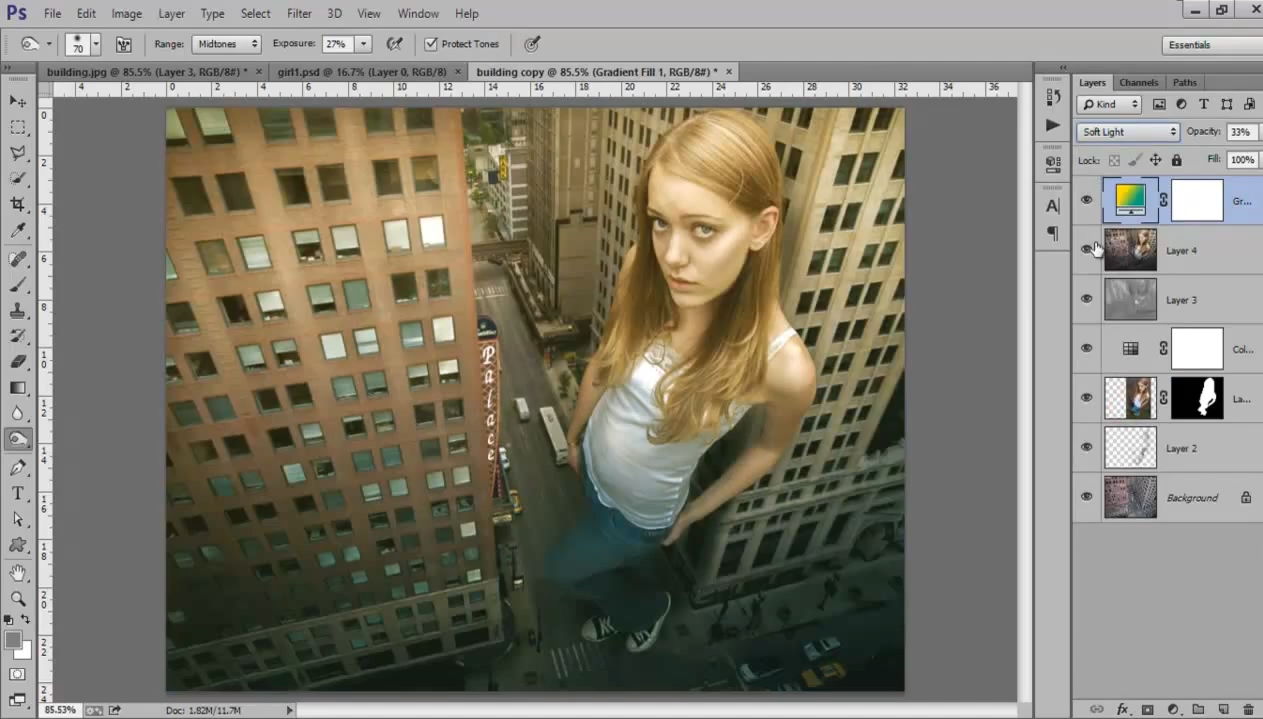Viewport: 1263px width, 719px height.
Task: Expand the Essentials workspace dropdown
Action: coord(1210,45)
